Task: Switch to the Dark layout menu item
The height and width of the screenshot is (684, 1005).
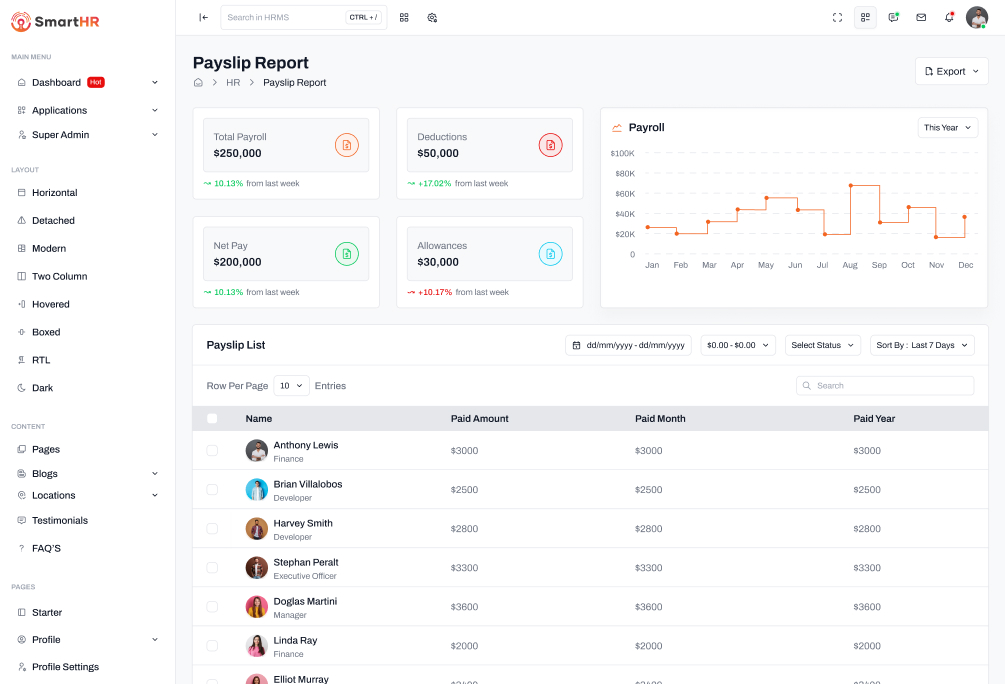Action: click(x=43, y=388)
